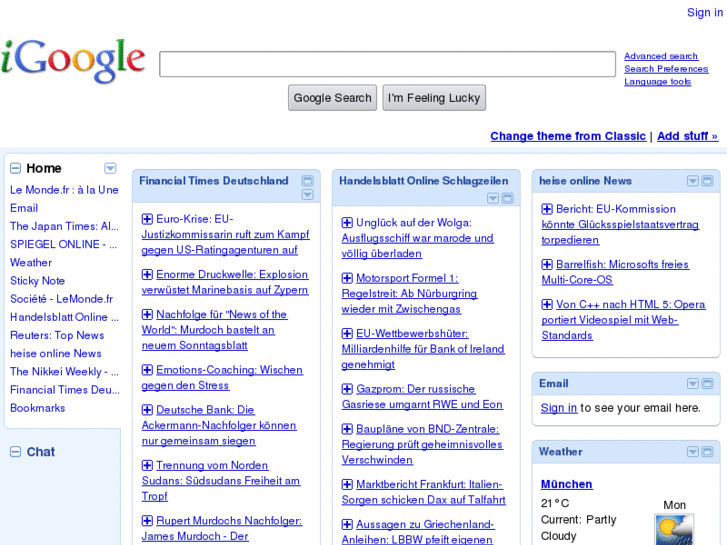The image size is (727, 545).
Task: Open Advanced search link
Action: pos(661,56)
